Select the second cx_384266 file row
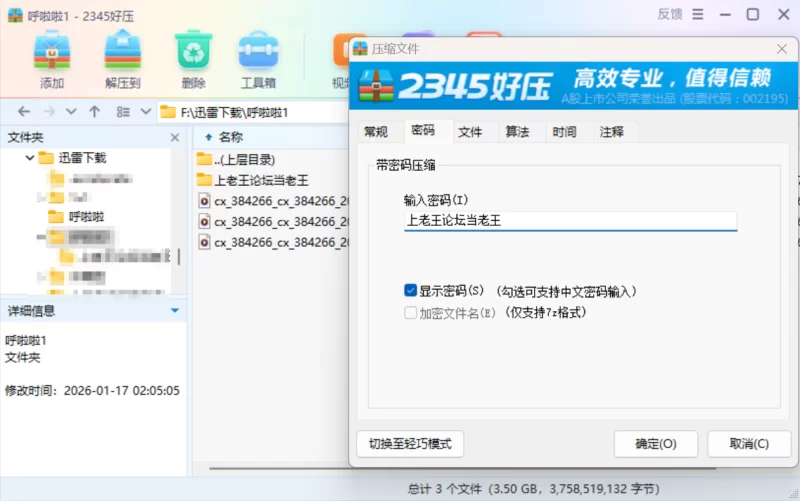 pyautogui.click(x=272, y=221)
